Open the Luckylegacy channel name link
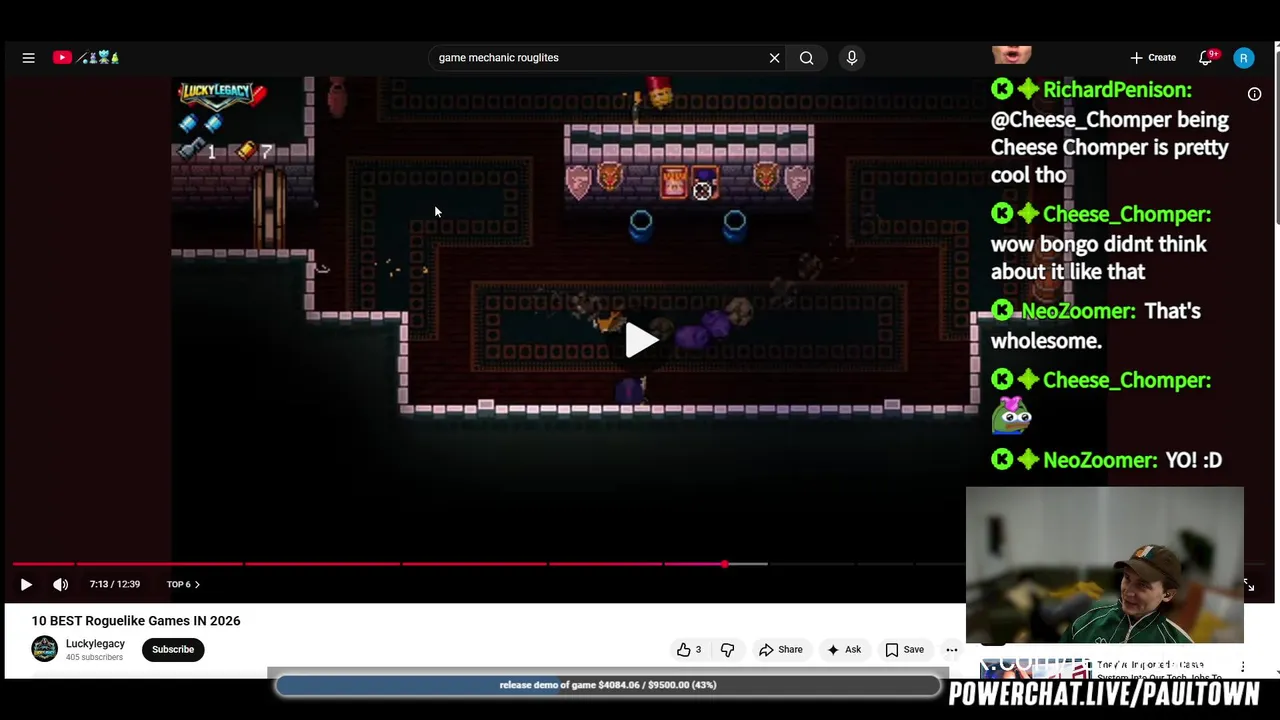Screen dimensions: 1280x720 [x=95, y=644]
